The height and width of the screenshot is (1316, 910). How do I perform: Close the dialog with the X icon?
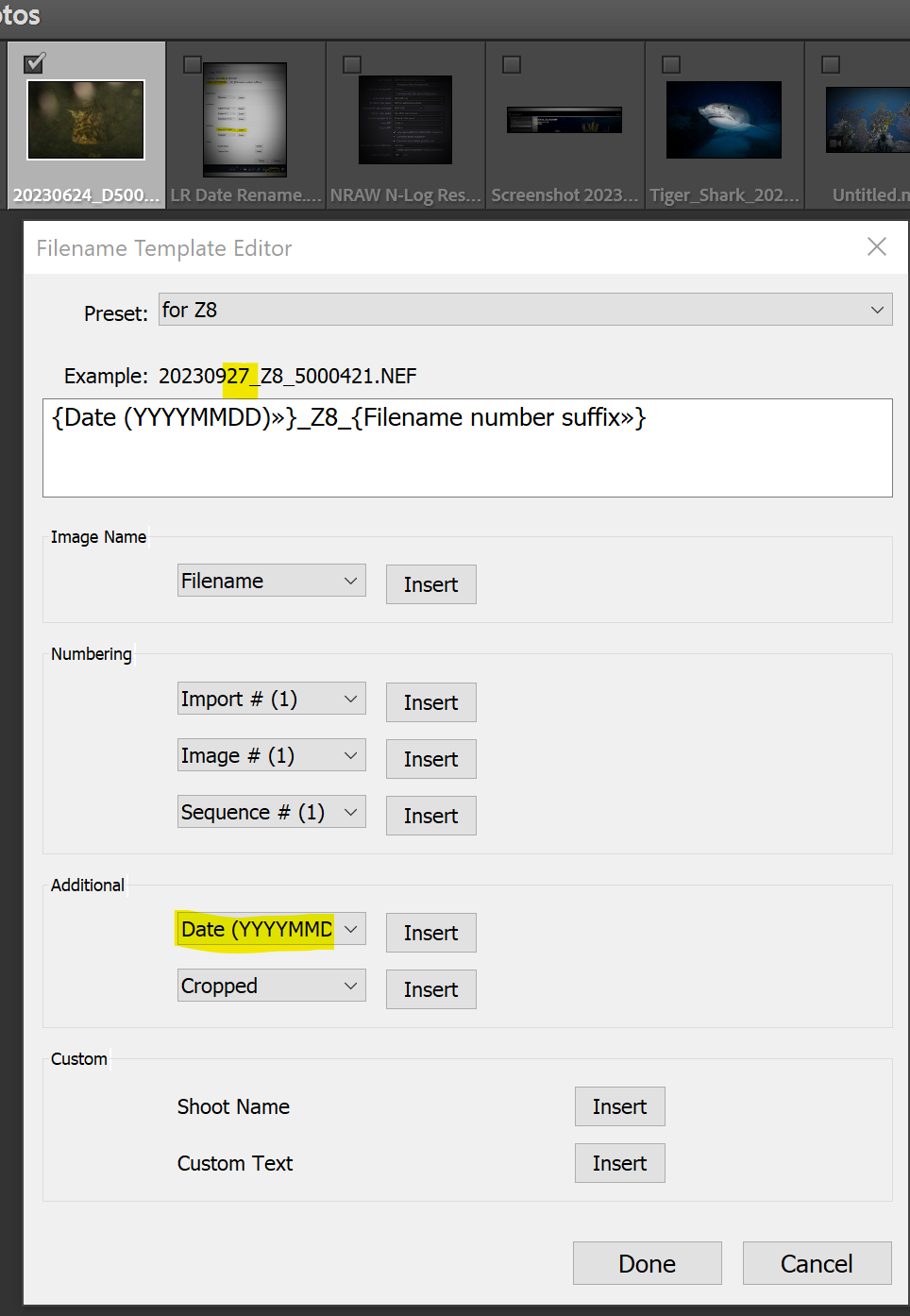[876, 246]
